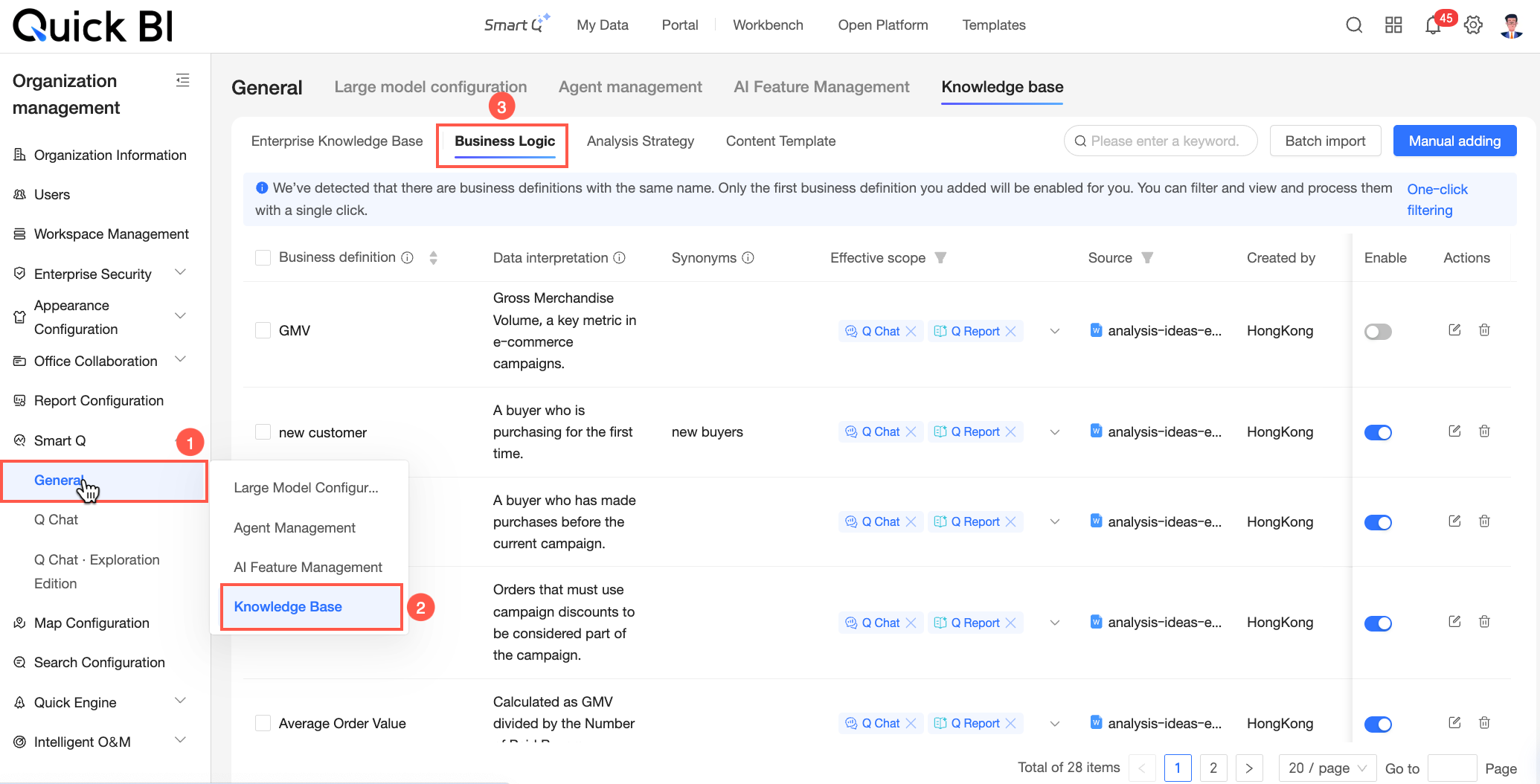
Task: Delete the new customer definition
Action: coord(1484,431)
